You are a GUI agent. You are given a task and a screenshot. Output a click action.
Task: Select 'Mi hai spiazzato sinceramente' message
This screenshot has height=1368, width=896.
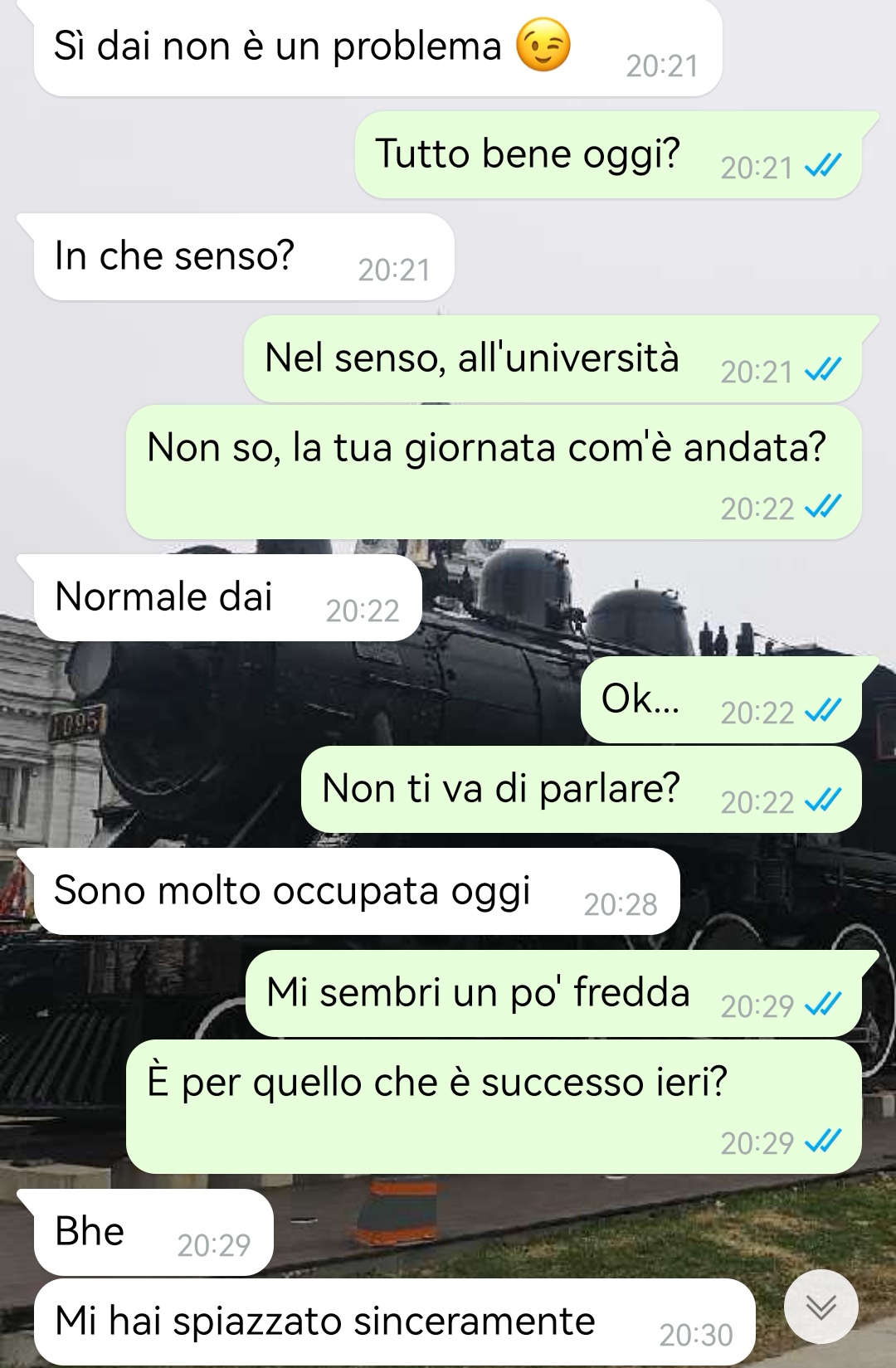click(394, 1322)
